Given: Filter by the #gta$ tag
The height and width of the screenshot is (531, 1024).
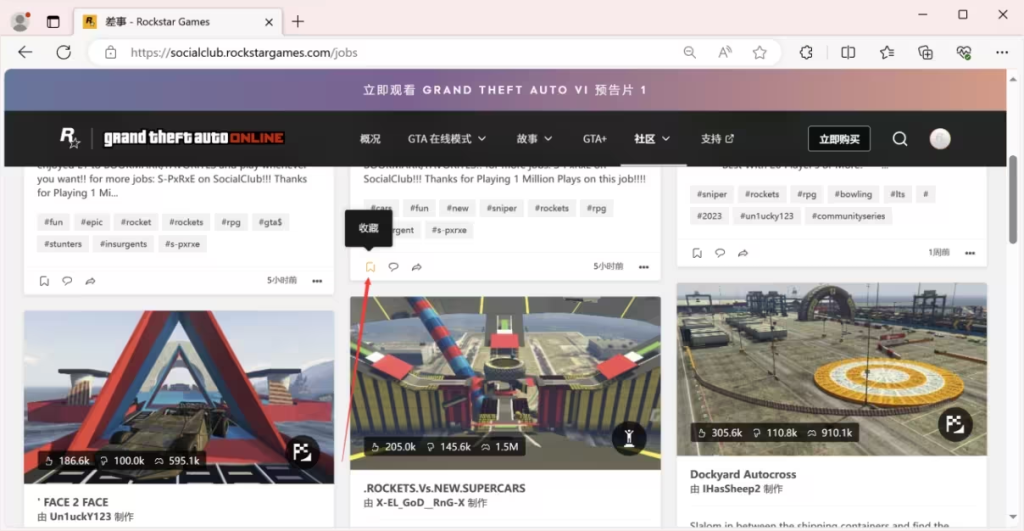Looking at the screenshot, I should pyautogui.click(x=270, y=222).
